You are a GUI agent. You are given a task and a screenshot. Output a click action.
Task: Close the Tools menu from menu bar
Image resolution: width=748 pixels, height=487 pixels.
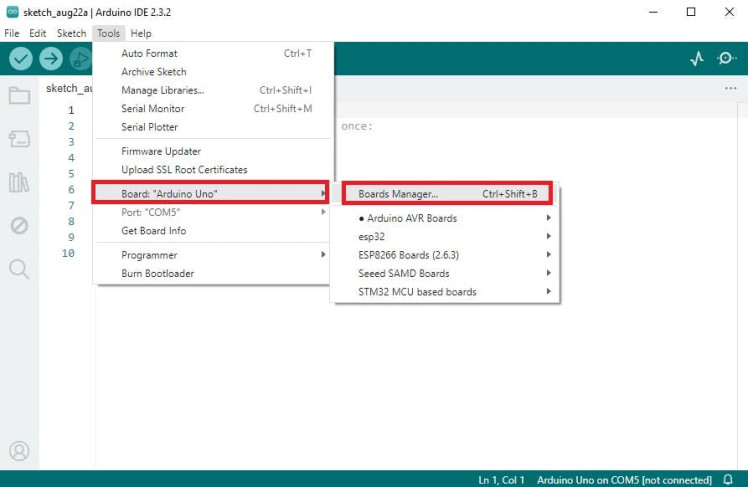click(108, 33)
